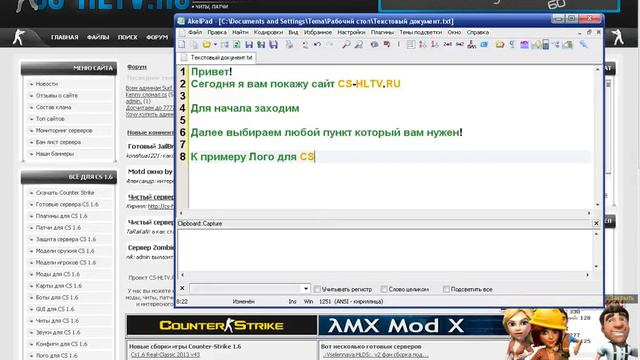Click the light bulb toolbar icon
Viewport: 640px width, 360px height.
click(537, 44)
